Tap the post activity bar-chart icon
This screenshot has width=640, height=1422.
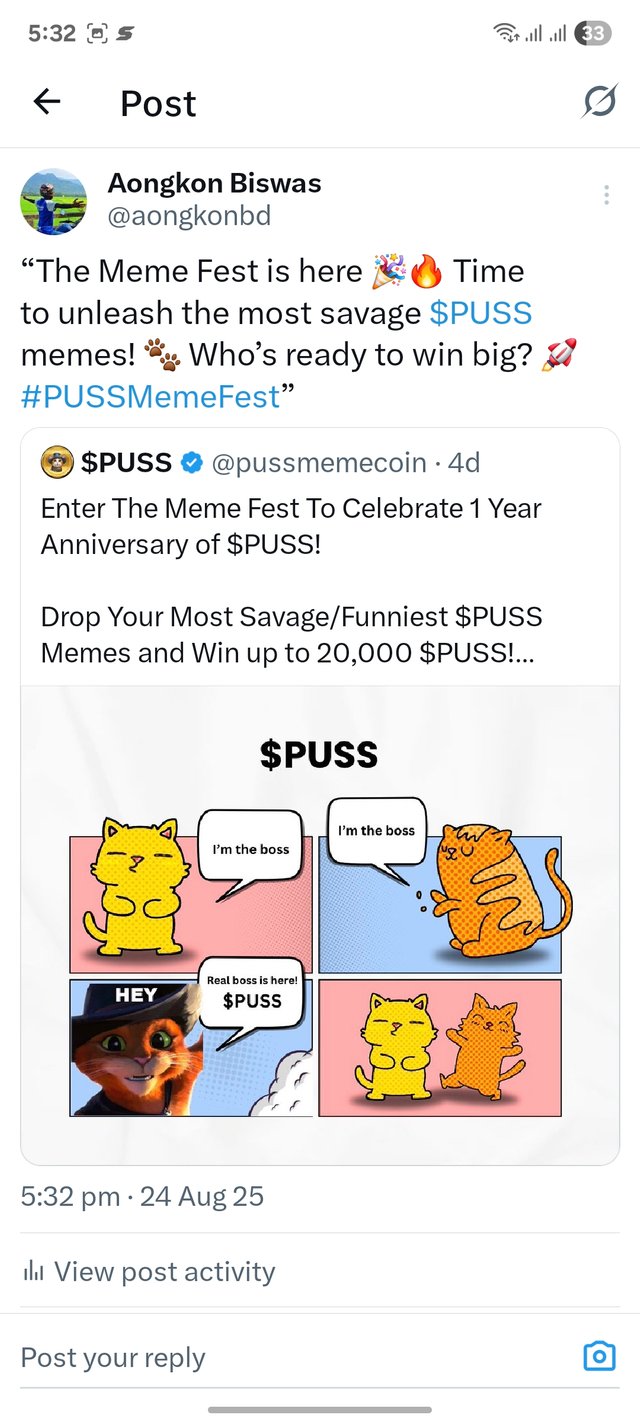(33, 1272)
